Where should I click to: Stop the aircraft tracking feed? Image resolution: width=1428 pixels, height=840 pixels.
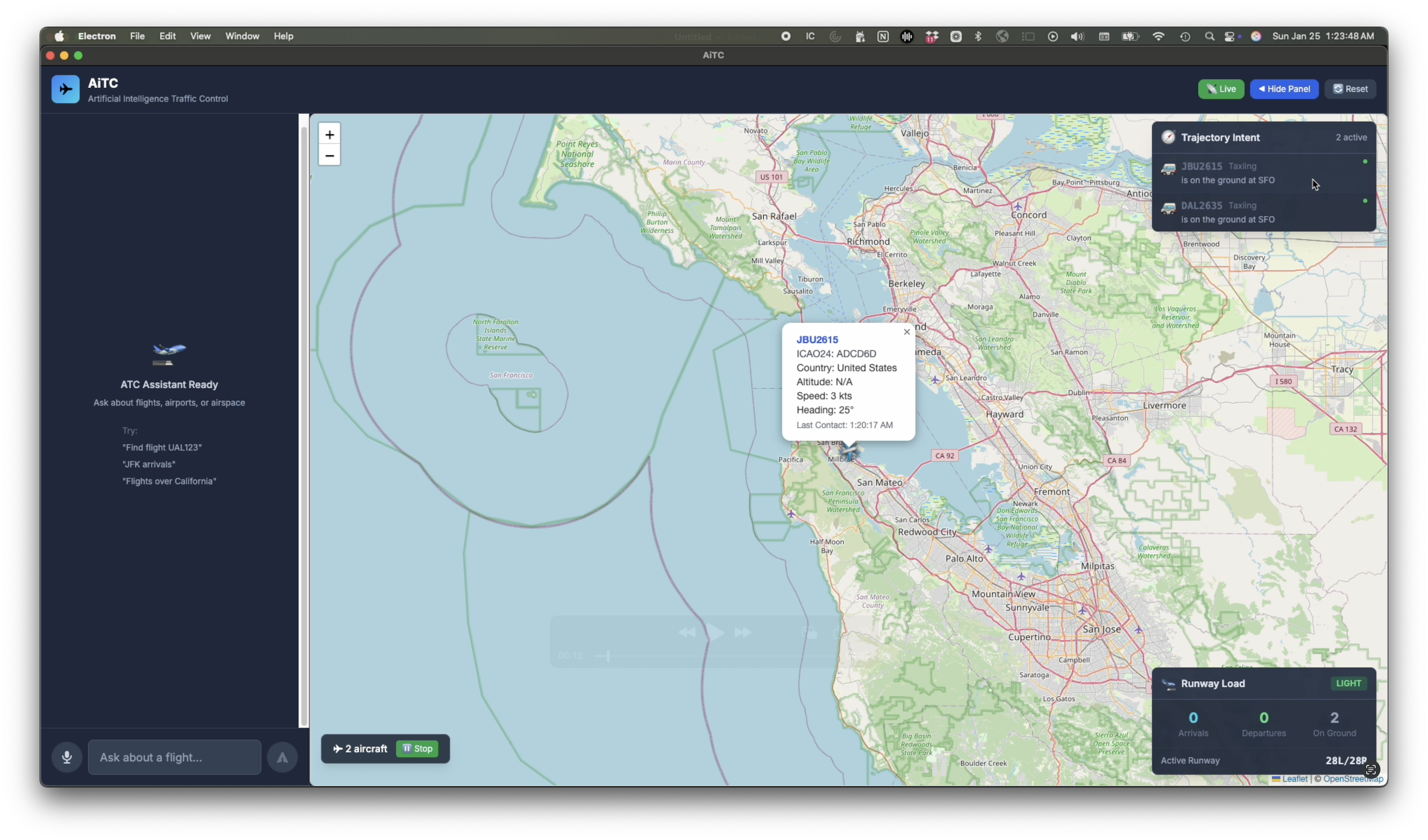417,748
